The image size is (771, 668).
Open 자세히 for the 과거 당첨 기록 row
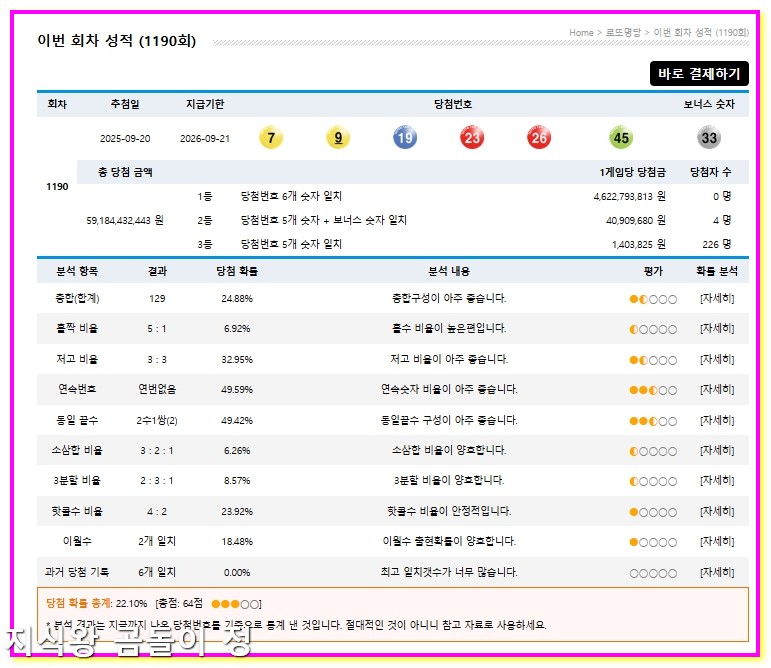point(717,572)
